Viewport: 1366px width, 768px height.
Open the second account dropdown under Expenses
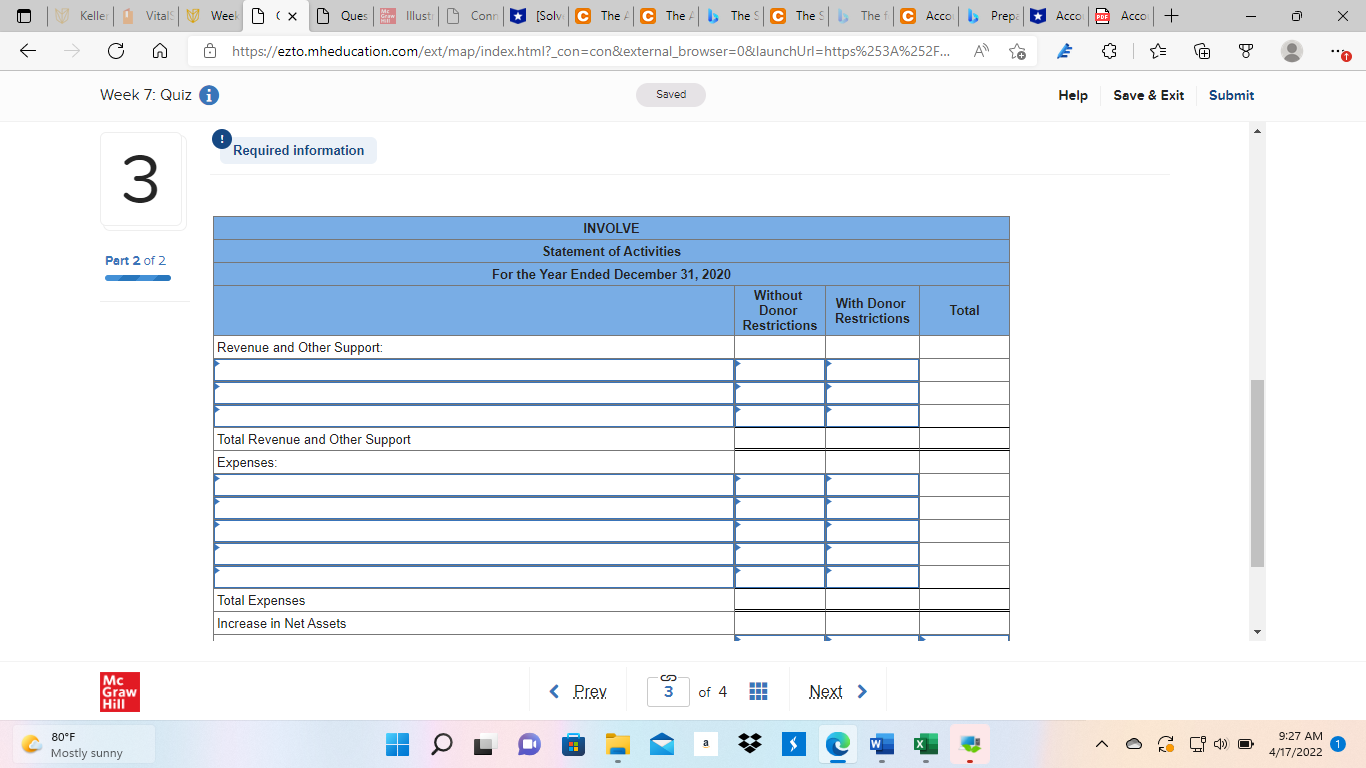coord(474,508)
